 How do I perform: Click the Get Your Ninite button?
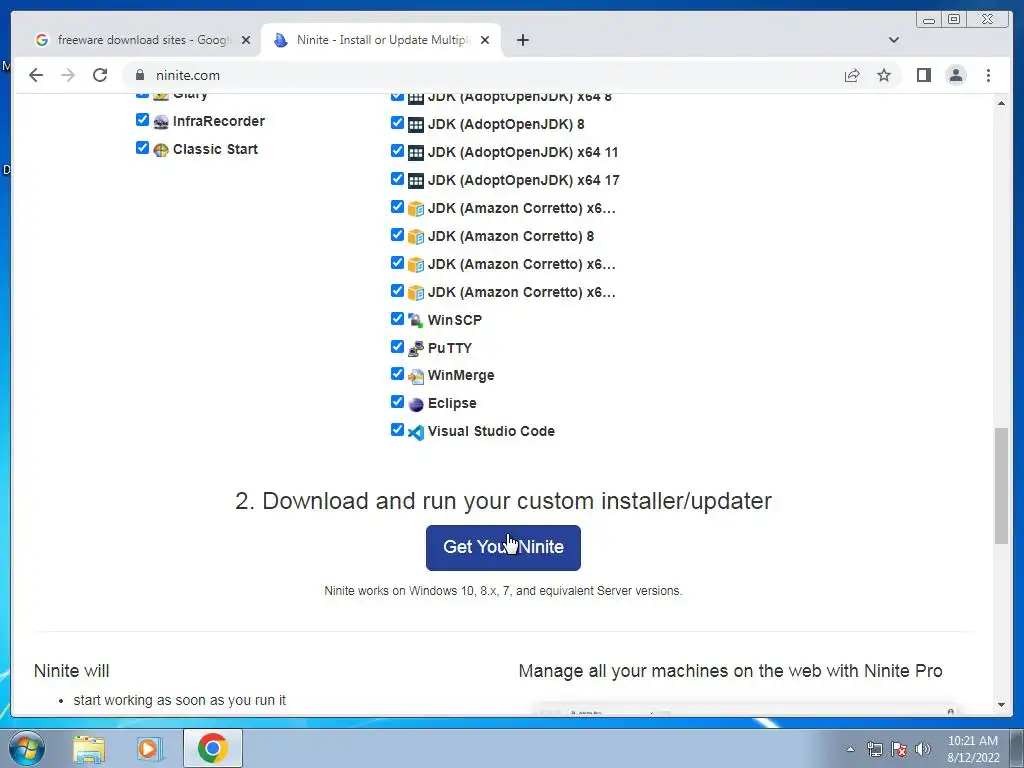tap(503, 547)
